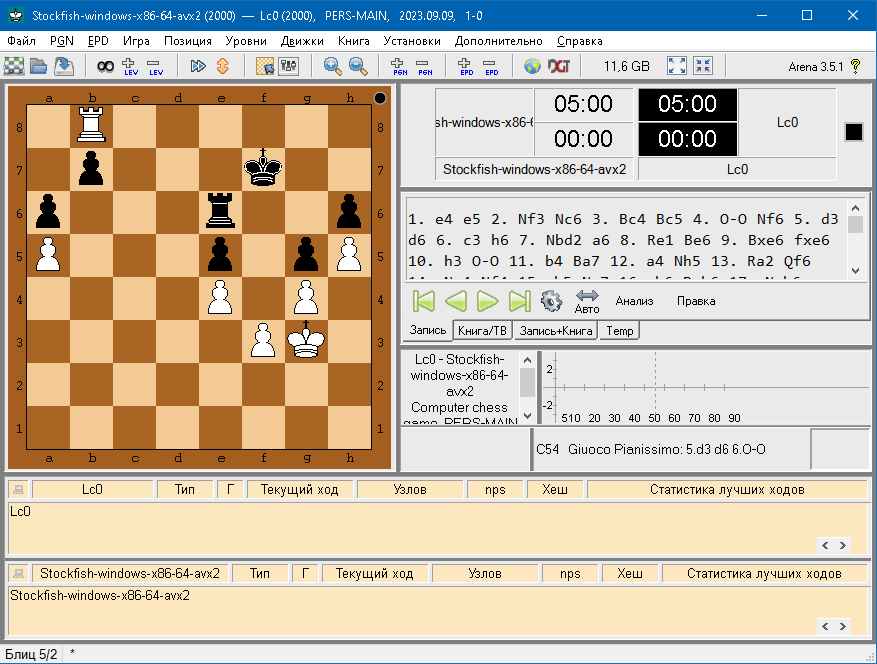Image resolution: width=877 pixels, height=664 pixels.
Task: Select the black rook on e6
Action: (220, 211)
